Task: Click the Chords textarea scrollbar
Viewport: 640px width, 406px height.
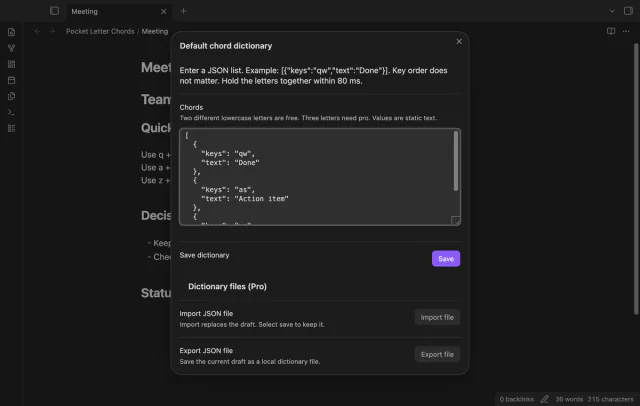Action: pyautogui.click(x=456, y=161)
